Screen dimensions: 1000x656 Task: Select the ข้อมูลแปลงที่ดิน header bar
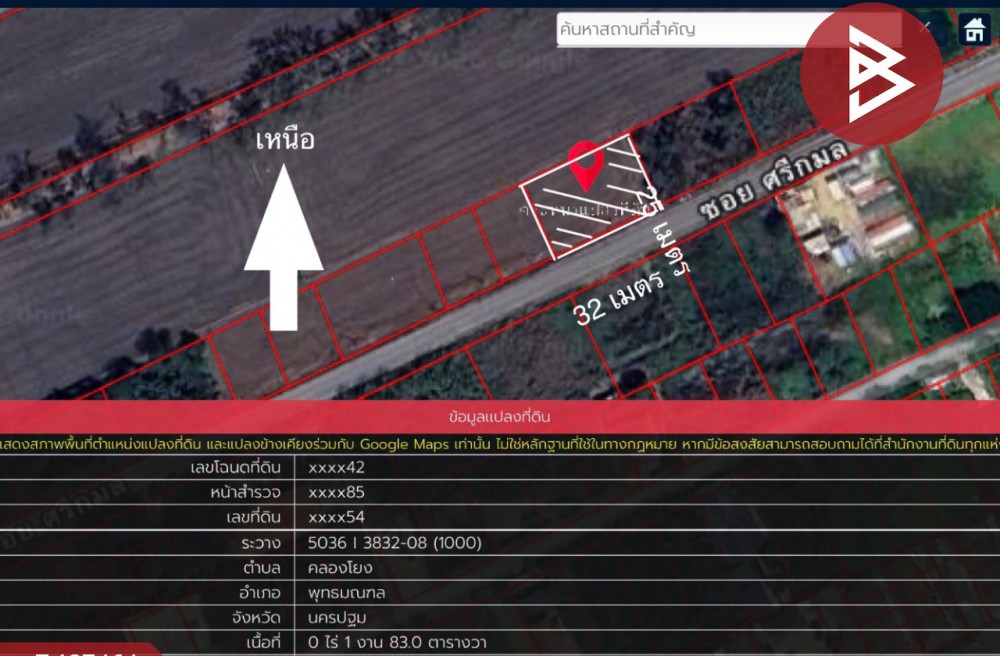point(500,416)
